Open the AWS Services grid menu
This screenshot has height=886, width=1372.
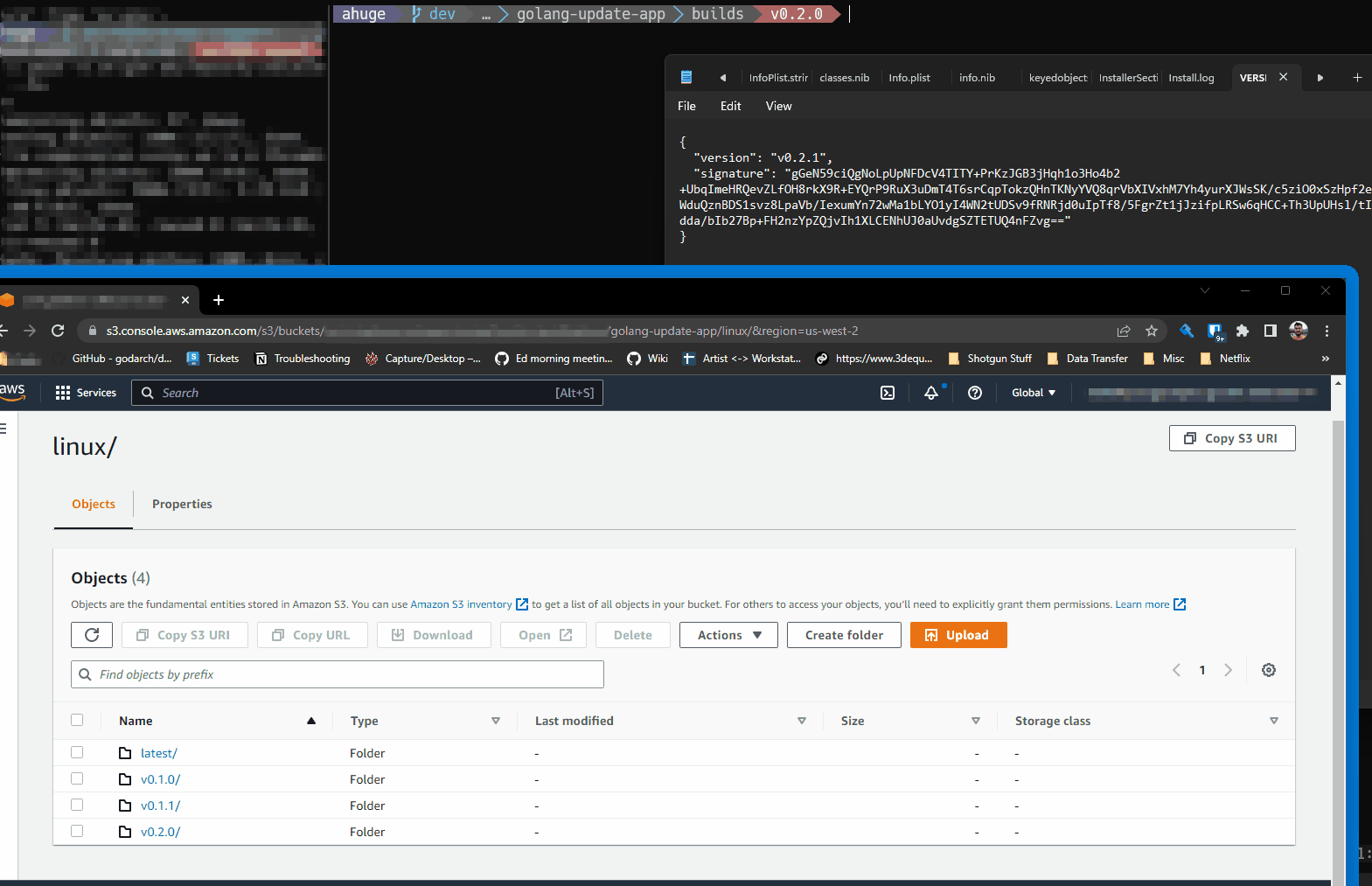(86, 393)
